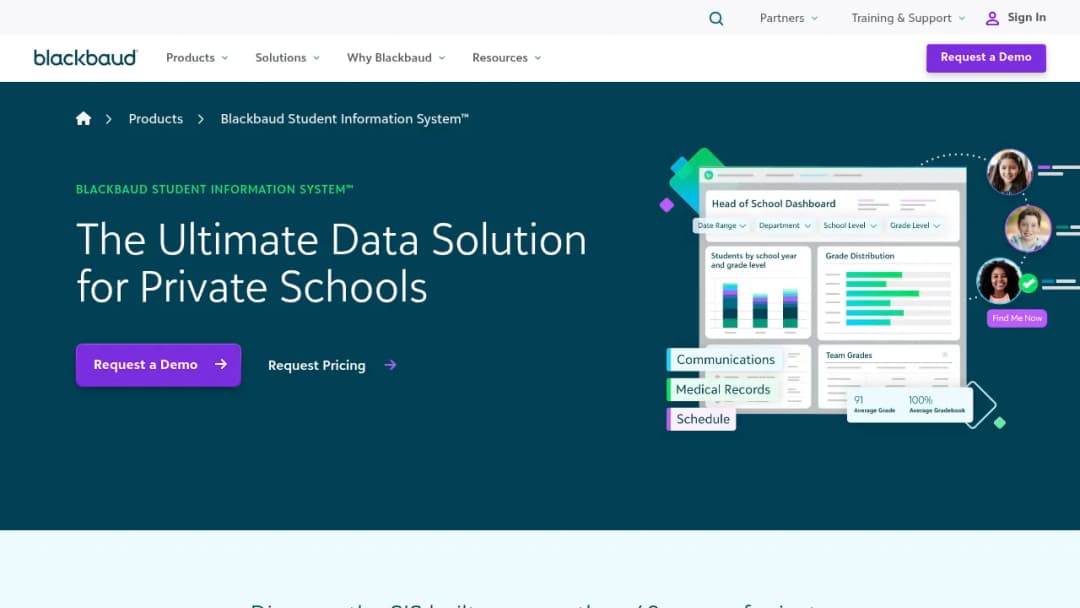This screenshot has height=608, width=1080.
Task: Click the Communications label tag
Action: (725, 359)
